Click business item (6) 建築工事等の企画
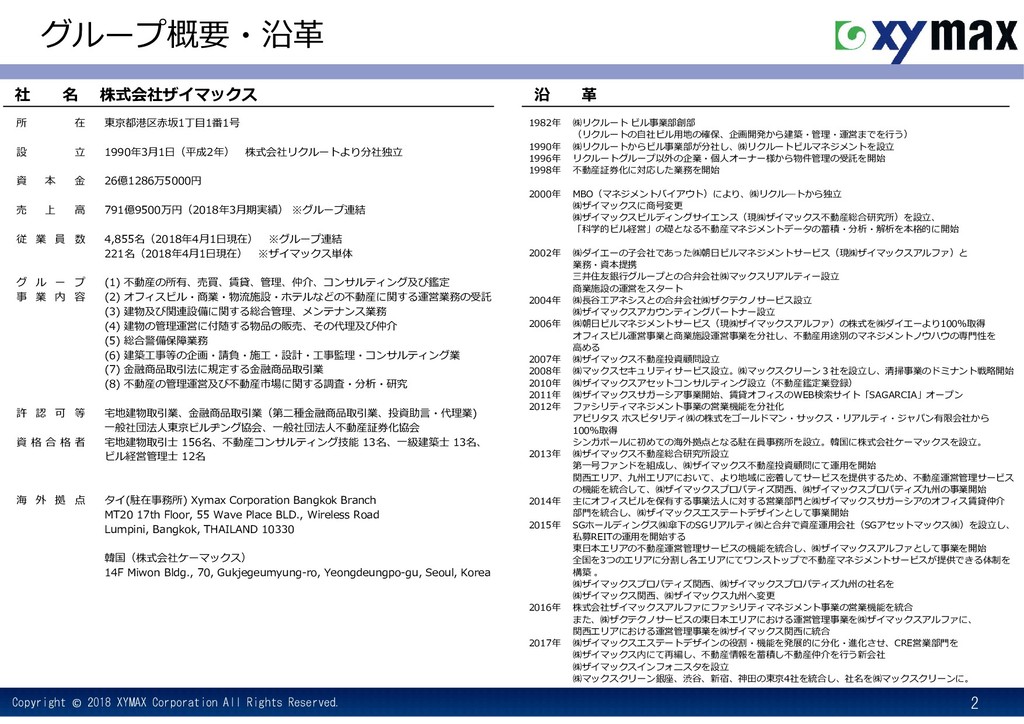 282,355
